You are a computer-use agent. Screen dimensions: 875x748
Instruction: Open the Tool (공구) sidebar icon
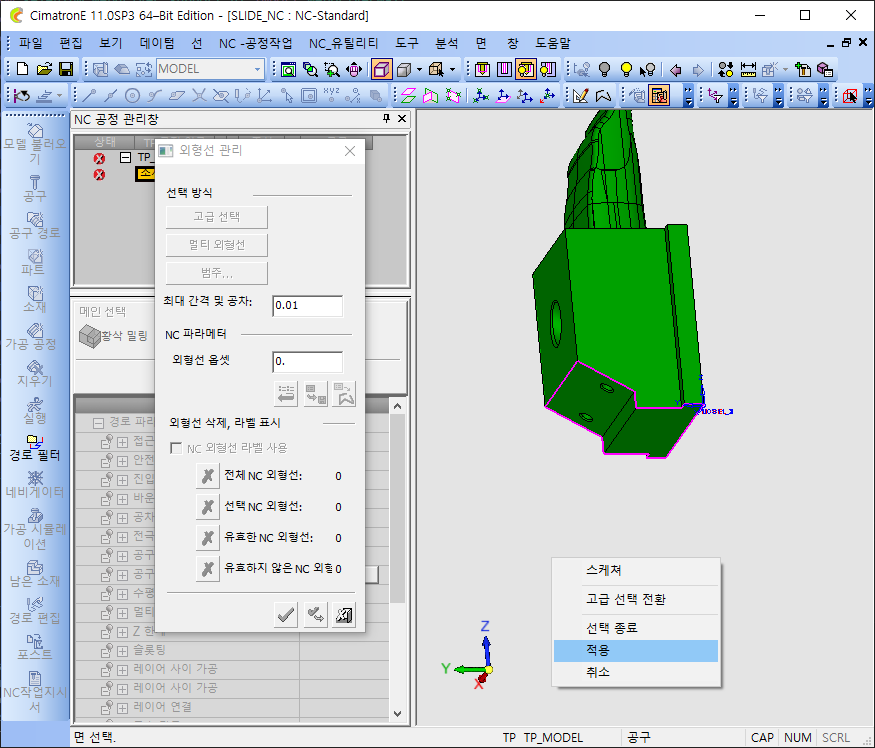(35, 188)
